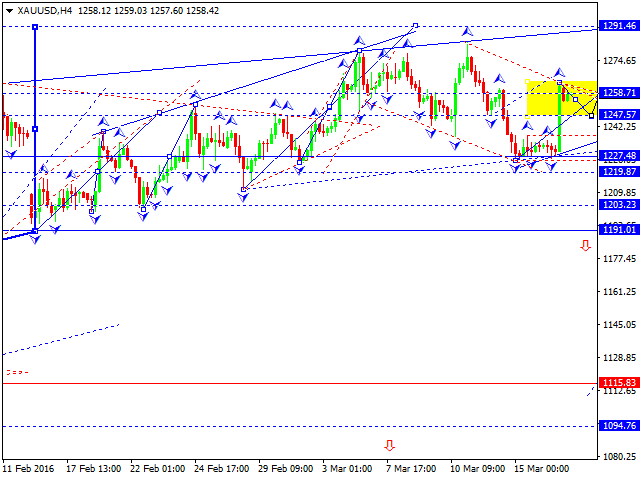Screen dimensions: 640x480
Task: Click the top square handle of vertical blue line
Action: click(x=35, y=26)
